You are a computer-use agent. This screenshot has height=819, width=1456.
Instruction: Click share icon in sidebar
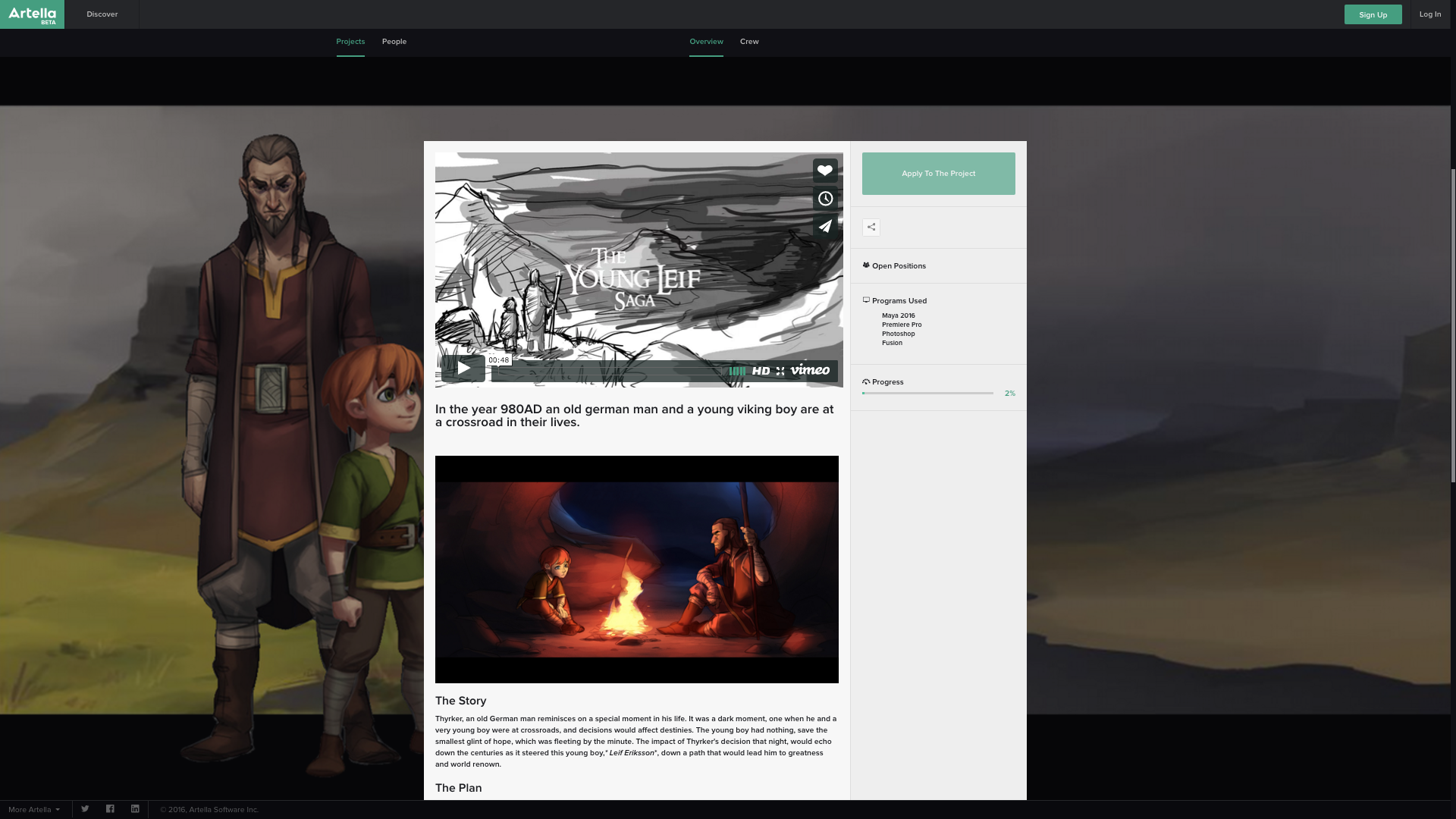click(871, 227)
